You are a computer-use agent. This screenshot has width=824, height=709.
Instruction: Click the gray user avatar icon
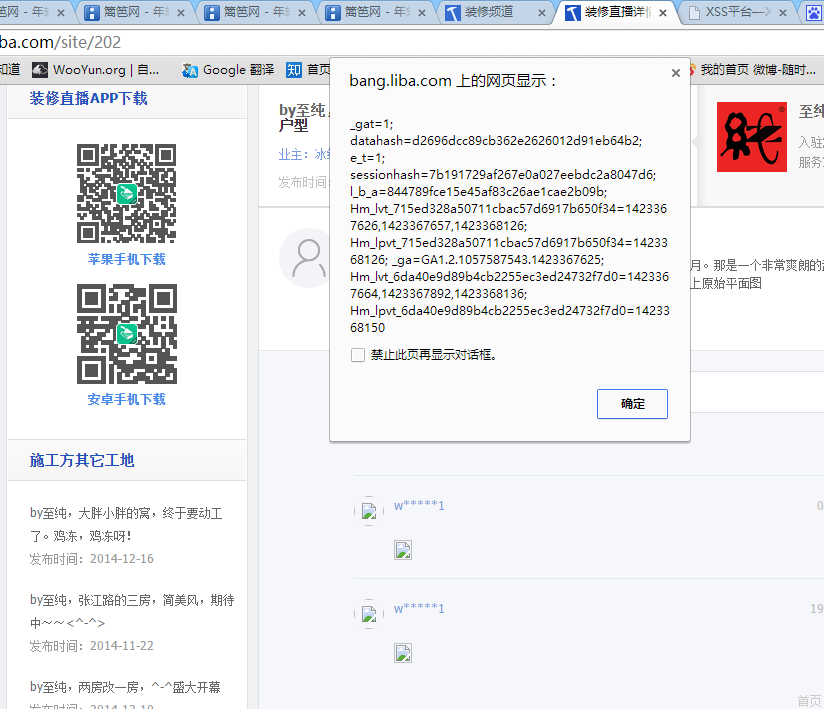coord(307,258)
